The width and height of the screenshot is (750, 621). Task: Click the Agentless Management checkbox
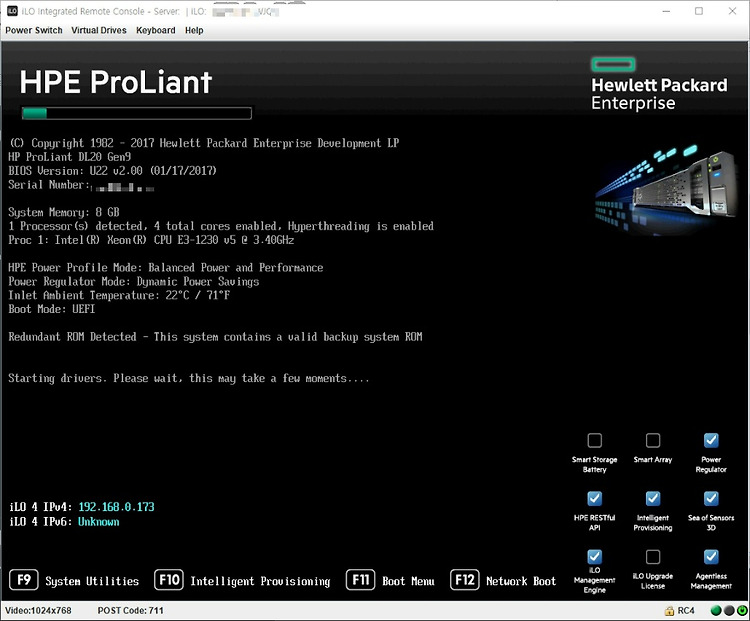click(711, 556)
